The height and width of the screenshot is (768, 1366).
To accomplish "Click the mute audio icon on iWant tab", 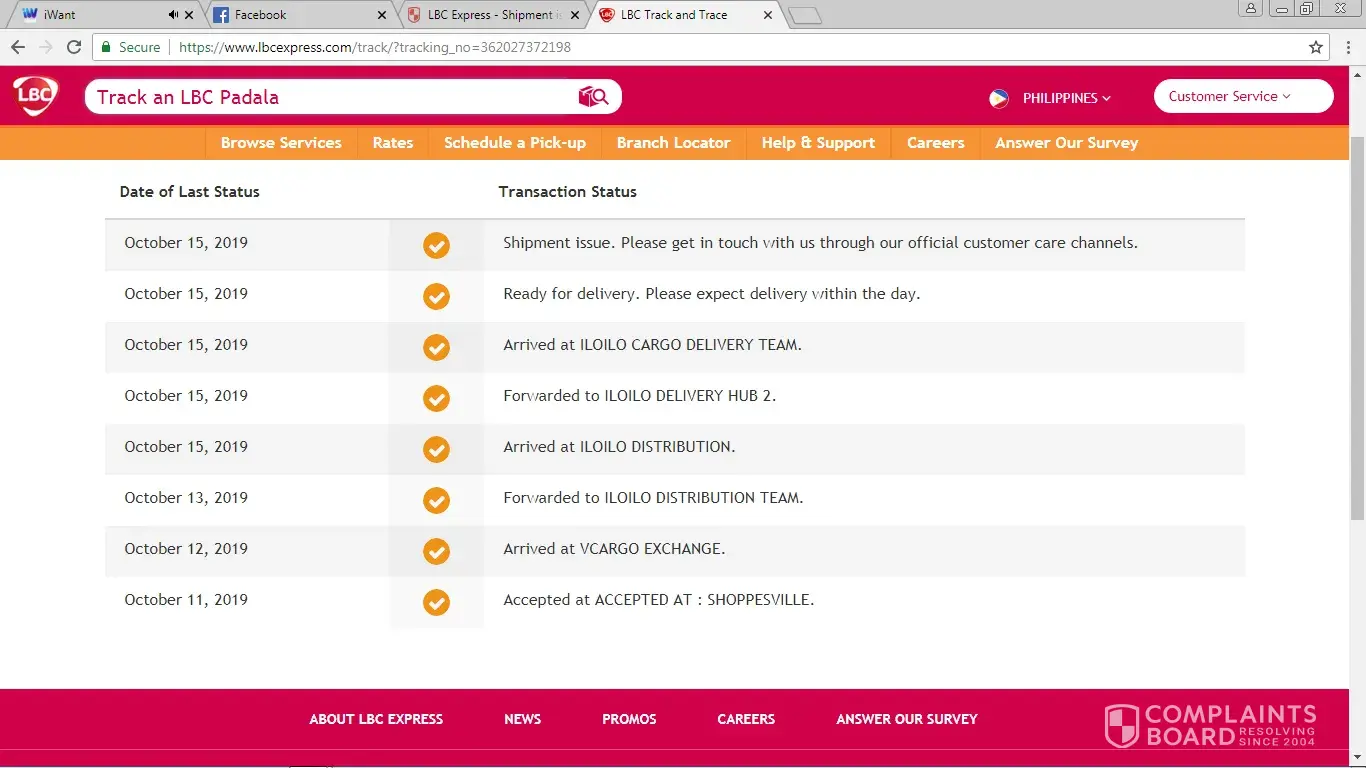I will point(174,15).
